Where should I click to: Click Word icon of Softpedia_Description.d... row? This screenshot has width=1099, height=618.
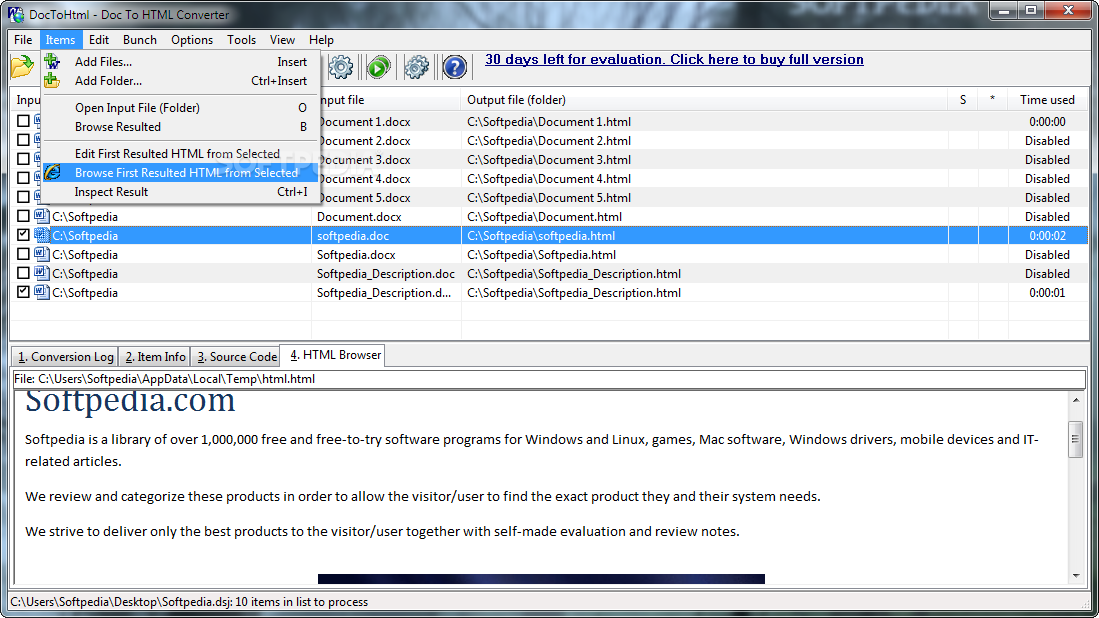point(42,292)
